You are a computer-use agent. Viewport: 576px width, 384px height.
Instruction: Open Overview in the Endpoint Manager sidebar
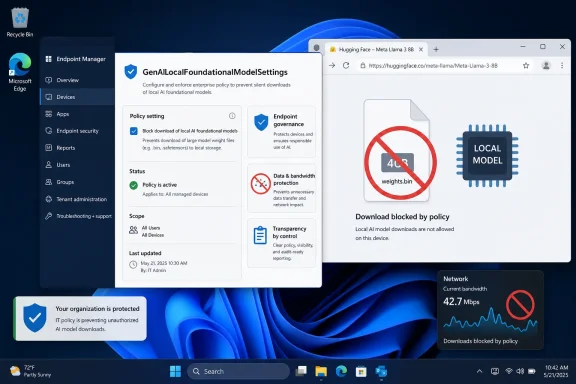pyautogui.click(x=77, y=80)
